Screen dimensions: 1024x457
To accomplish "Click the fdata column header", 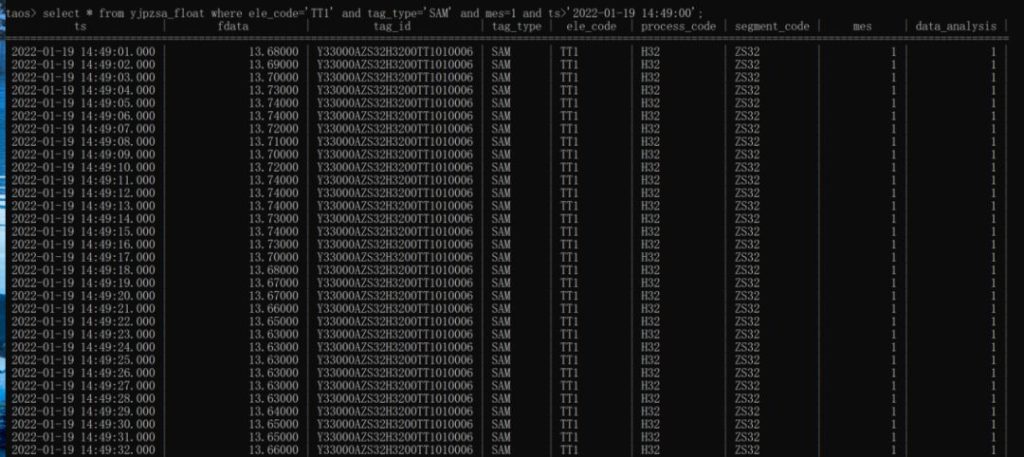I will (233, 27).
